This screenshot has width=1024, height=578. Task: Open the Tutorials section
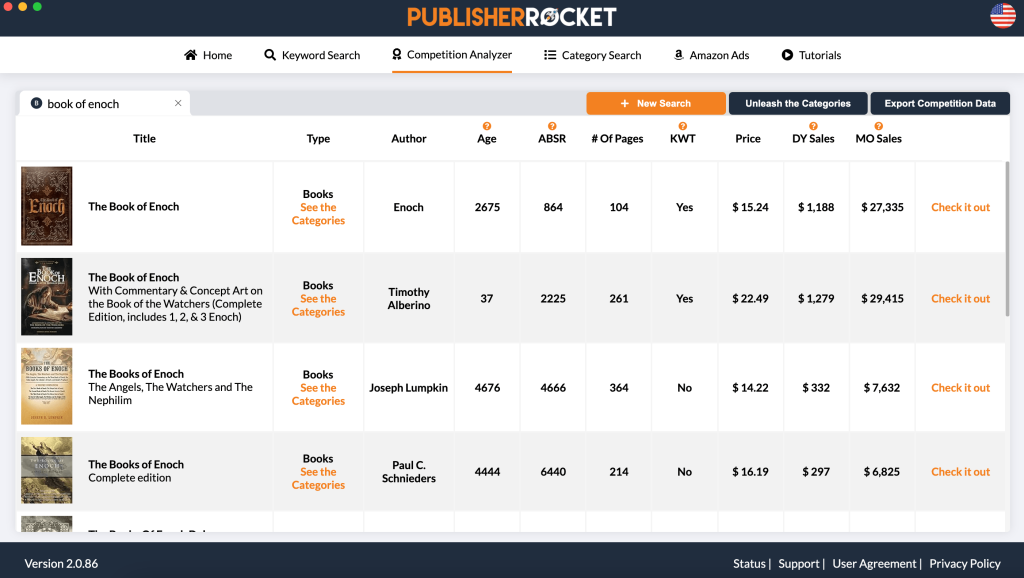click(811, 55)
